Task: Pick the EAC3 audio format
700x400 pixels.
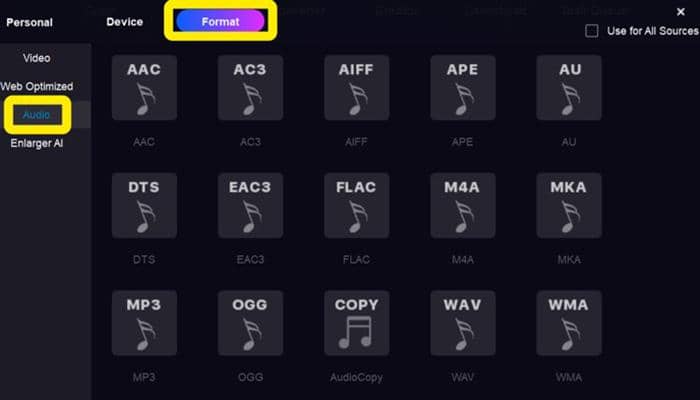Action: click(x=250, y=206)
